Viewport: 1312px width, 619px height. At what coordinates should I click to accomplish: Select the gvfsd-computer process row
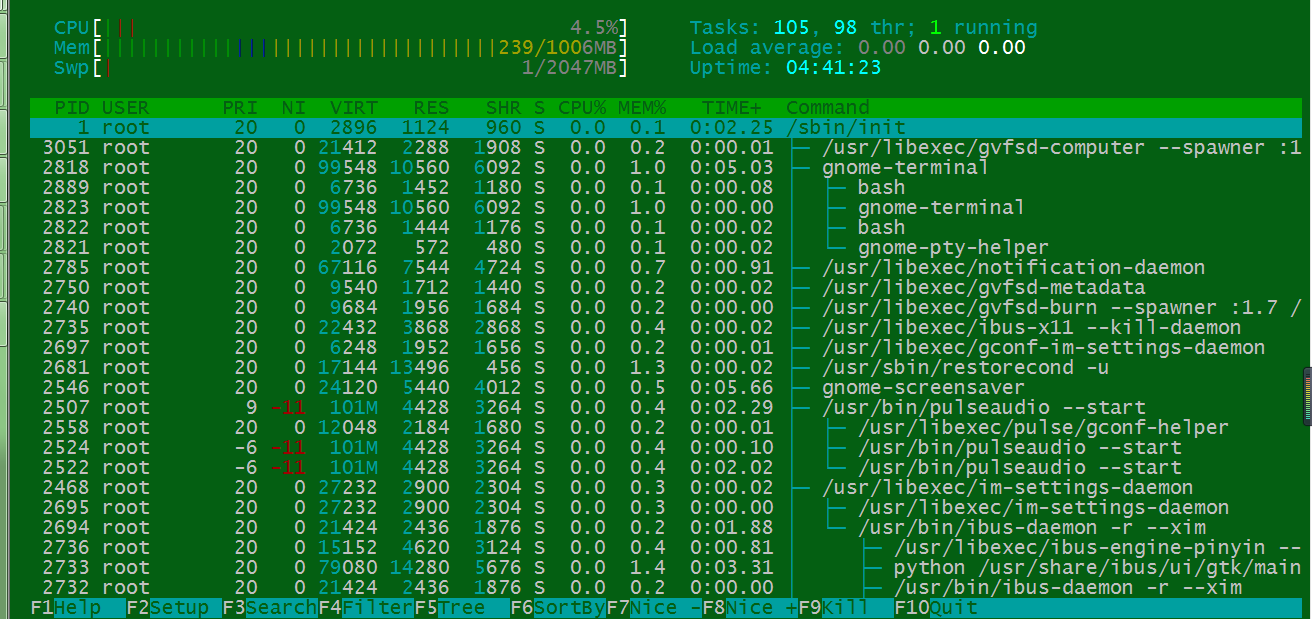[x=666, y=147]
